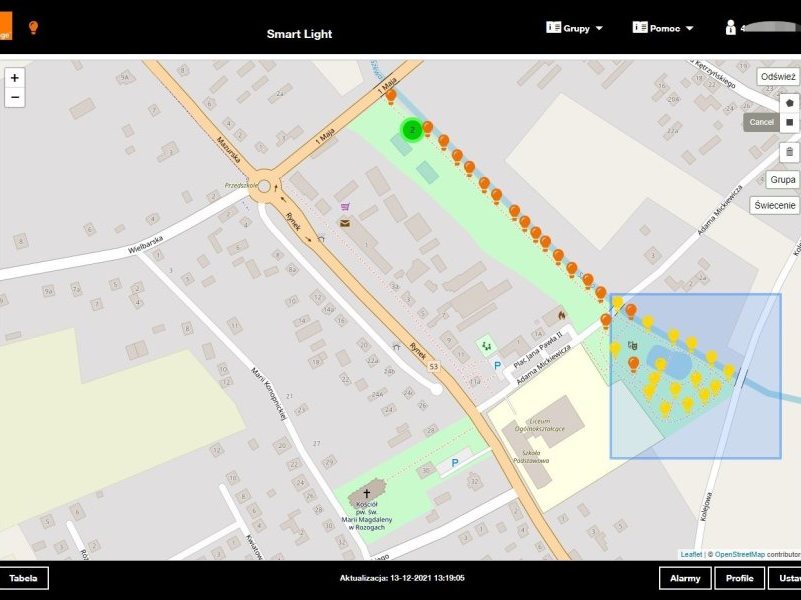Expand the Grupy dropdown menu
Image resolution: width=801 pixels, height=600 pixels.
[575, 28]
